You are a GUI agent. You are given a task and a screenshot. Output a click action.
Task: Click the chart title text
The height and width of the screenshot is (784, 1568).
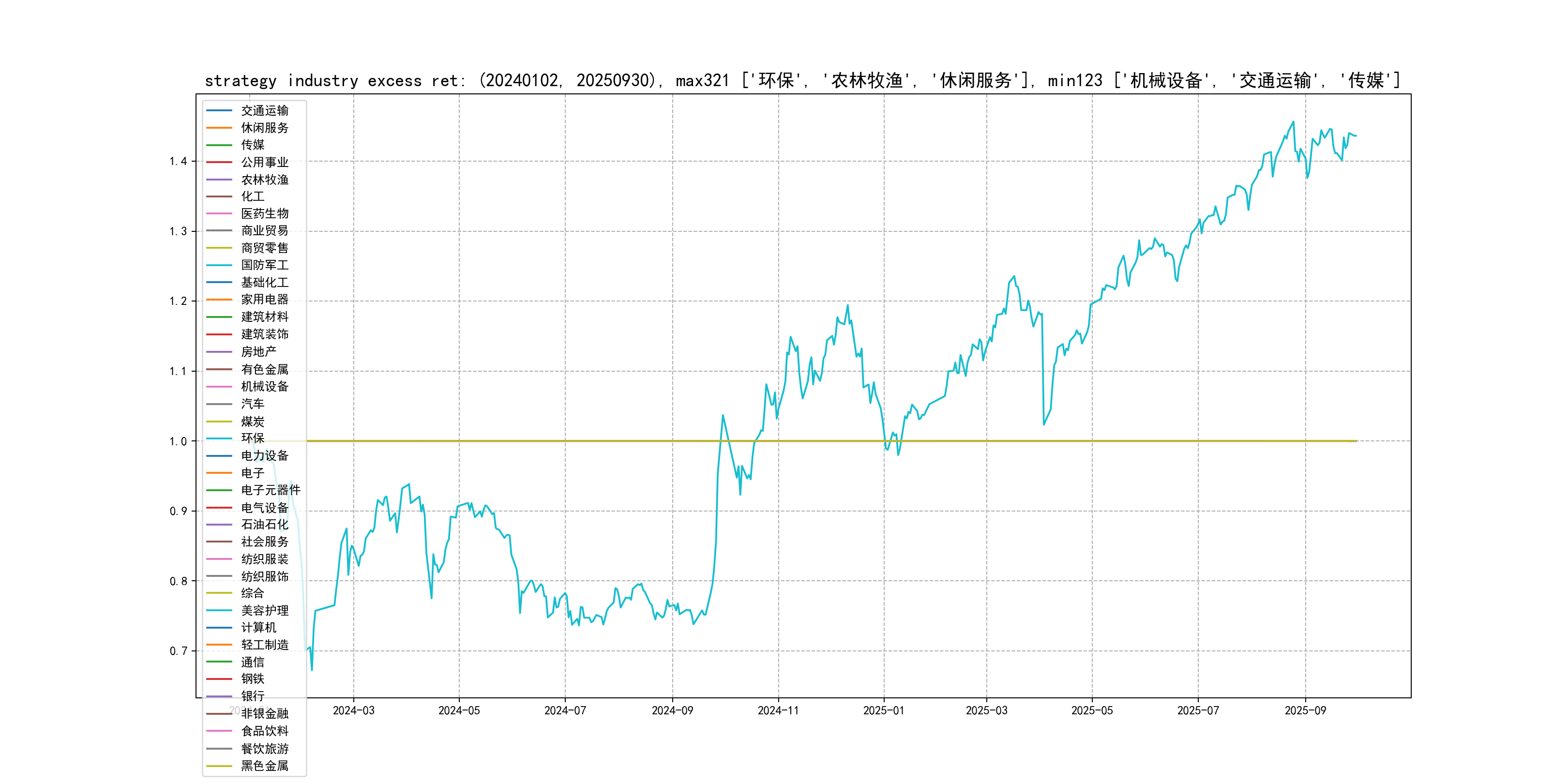802,80
